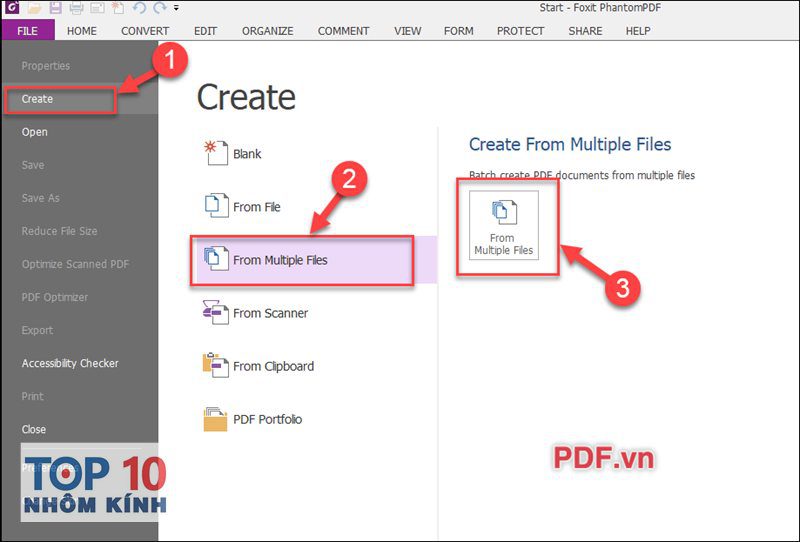Click the Open folder icon in quick access toolbar

pos(35,7)
